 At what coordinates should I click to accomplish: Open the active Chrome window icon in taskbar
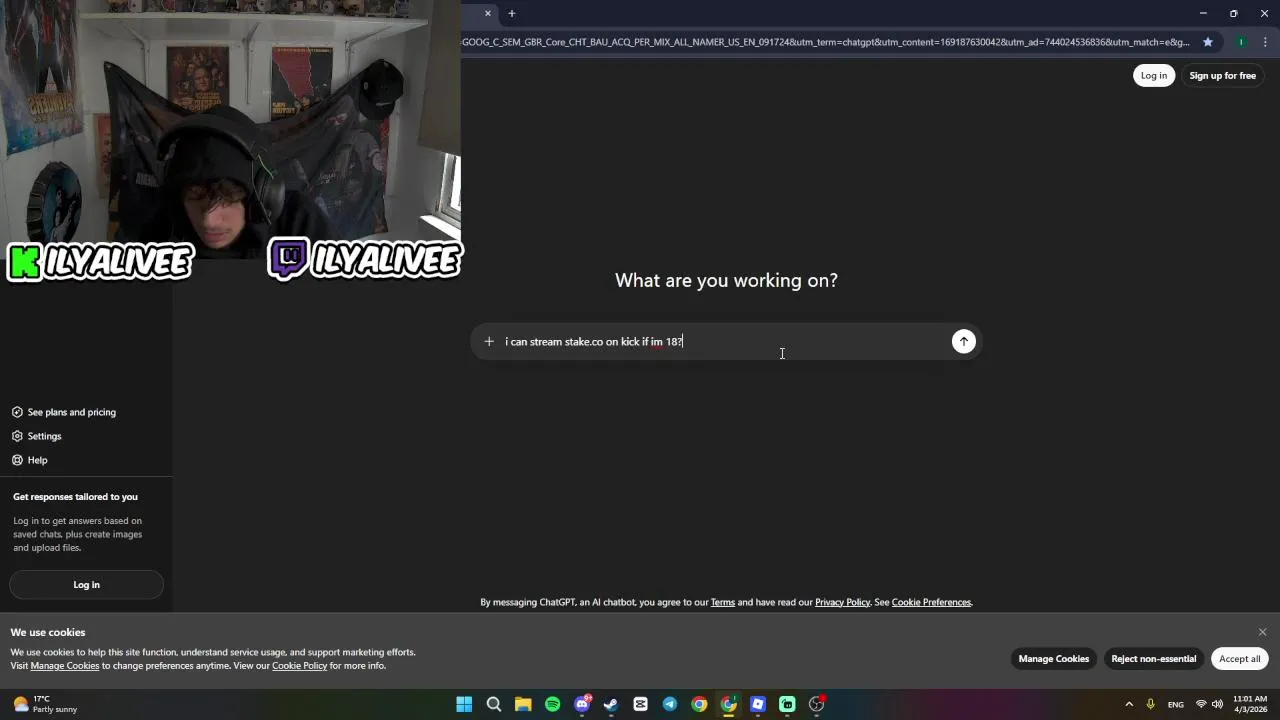coord(729,704)
